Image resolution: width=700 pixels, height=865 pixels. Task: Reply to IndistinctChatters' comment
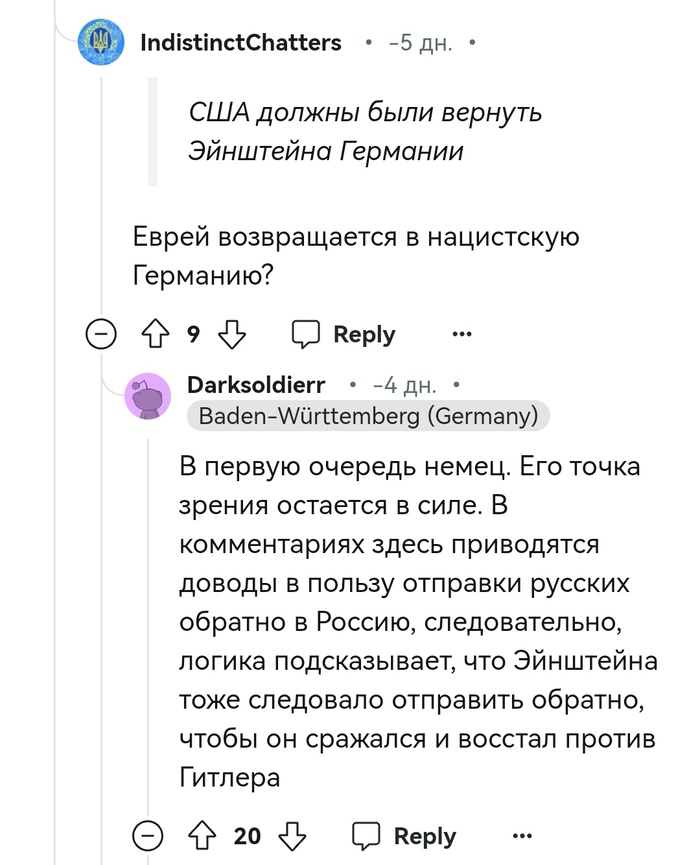344,335
